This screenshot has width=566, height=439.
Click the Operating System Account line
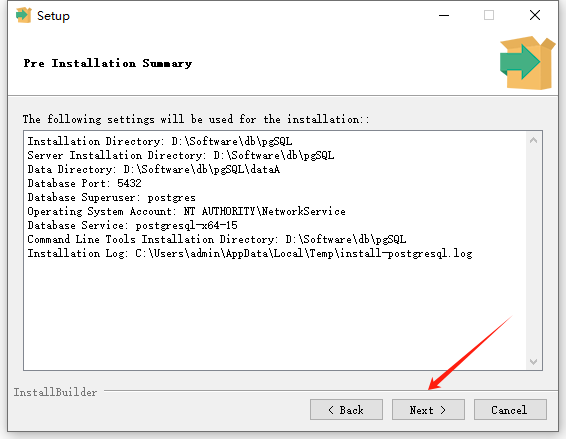click(x=187, y=211)
